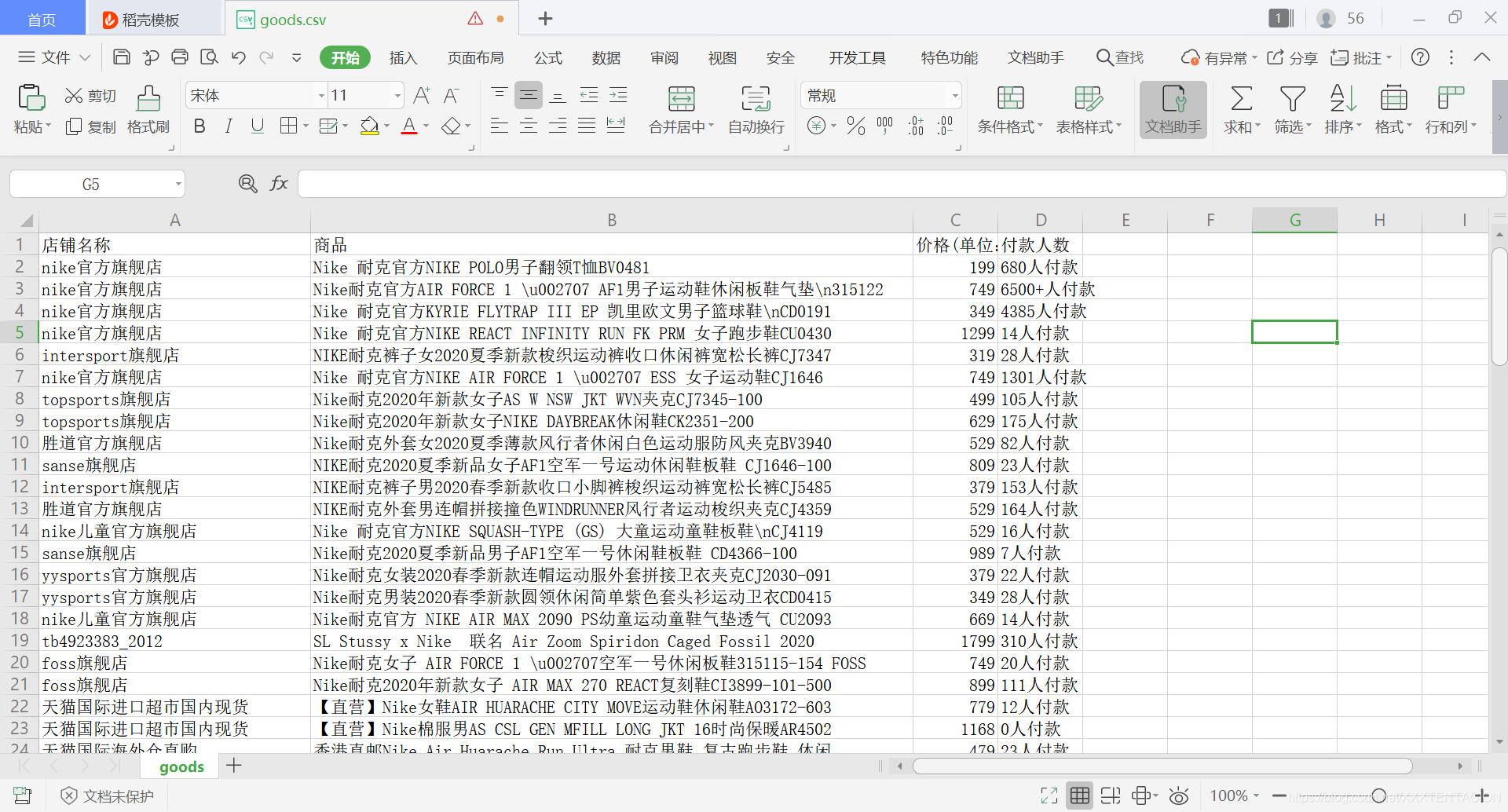
Task: Click the Sort (排序) icon
Action: (1343, 99)
